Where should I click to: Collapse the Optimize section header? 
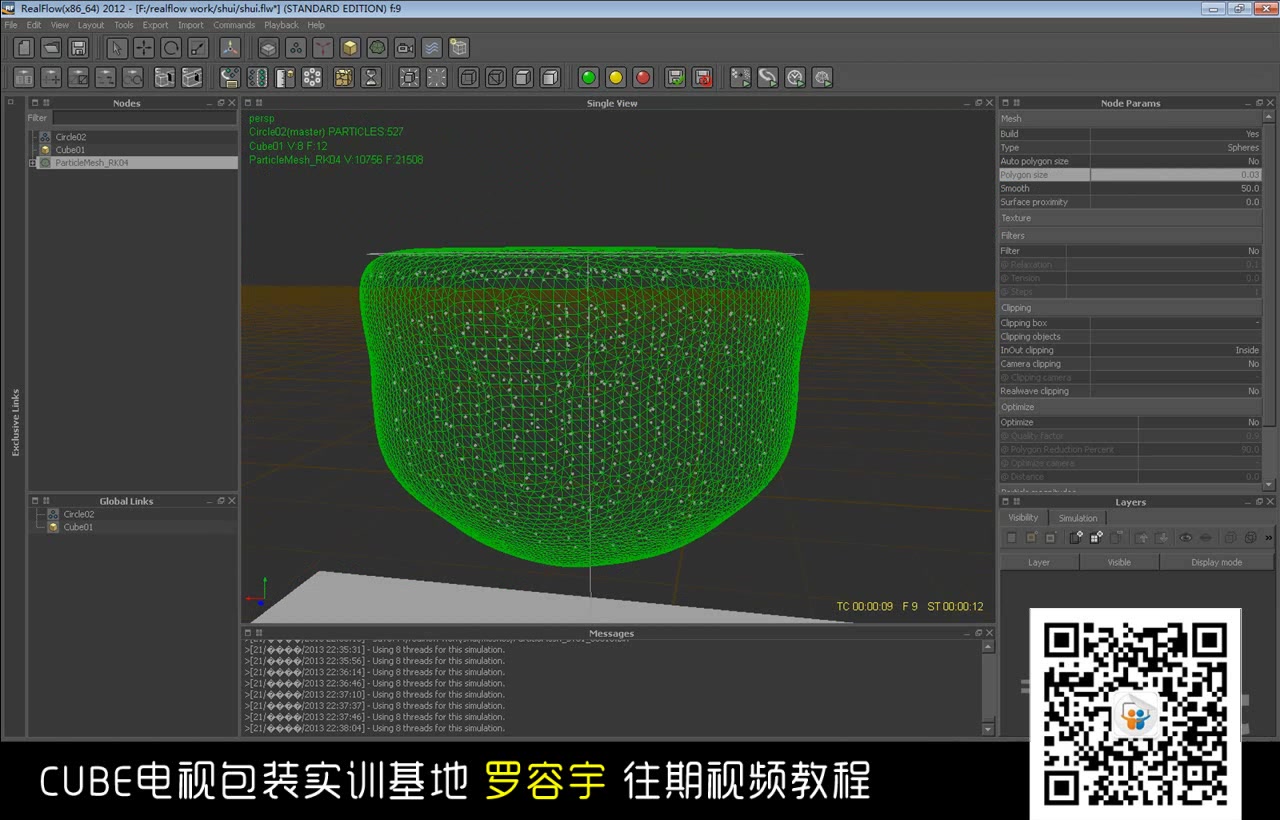click(1130, 407)
